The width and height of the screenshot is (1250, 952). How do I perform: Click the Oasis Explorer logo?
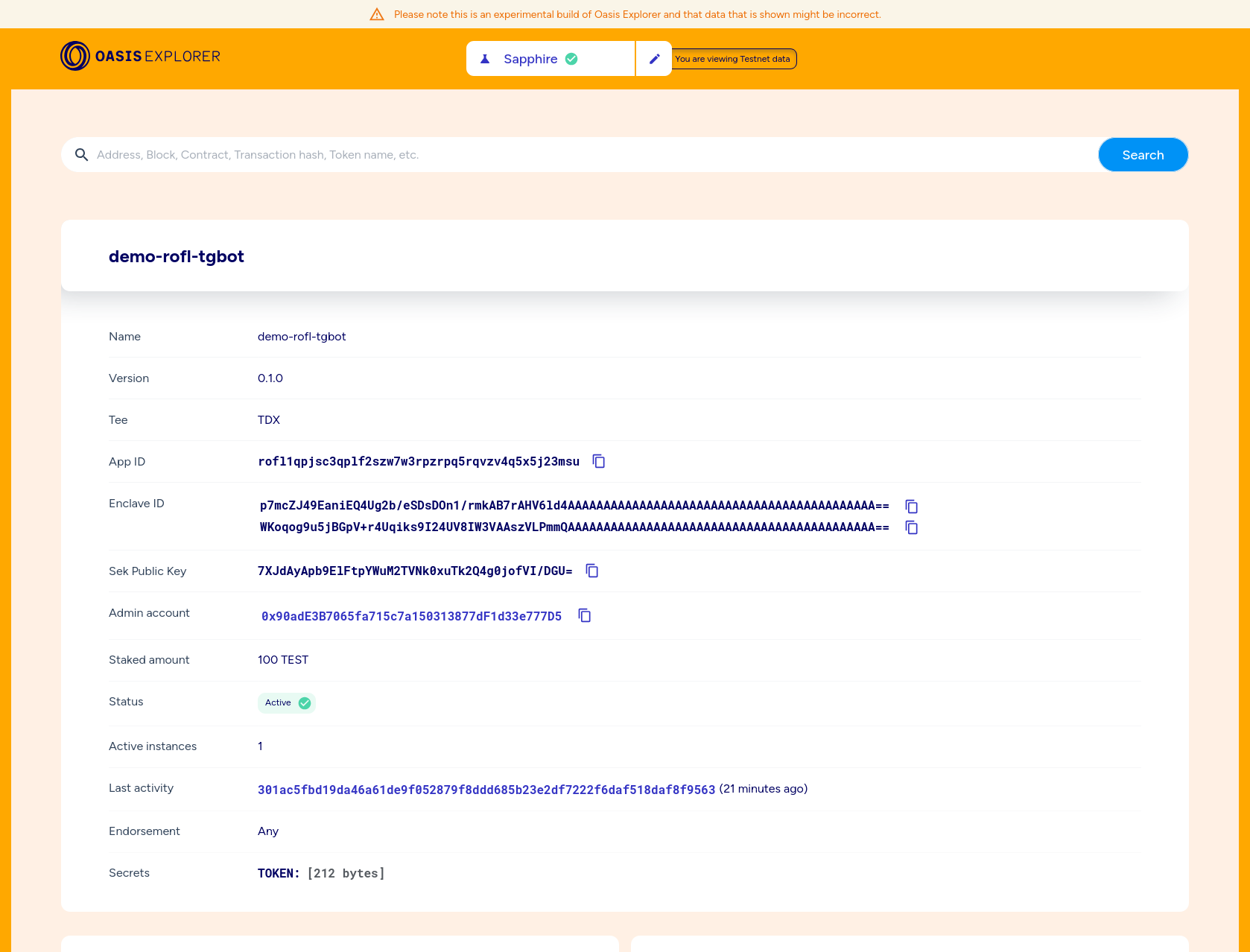tap(140, 56)
